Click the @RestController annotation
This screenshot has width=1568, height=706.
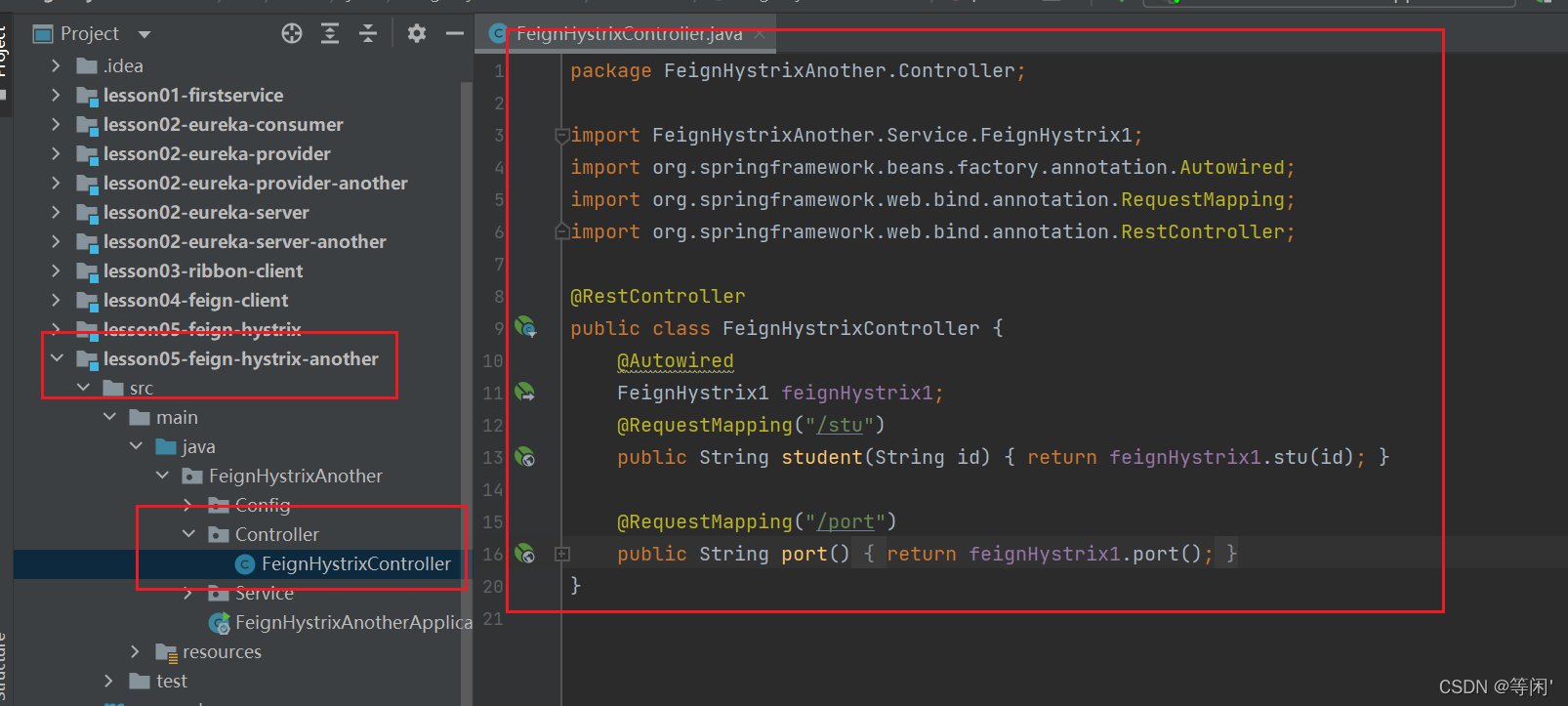point(658,296)
